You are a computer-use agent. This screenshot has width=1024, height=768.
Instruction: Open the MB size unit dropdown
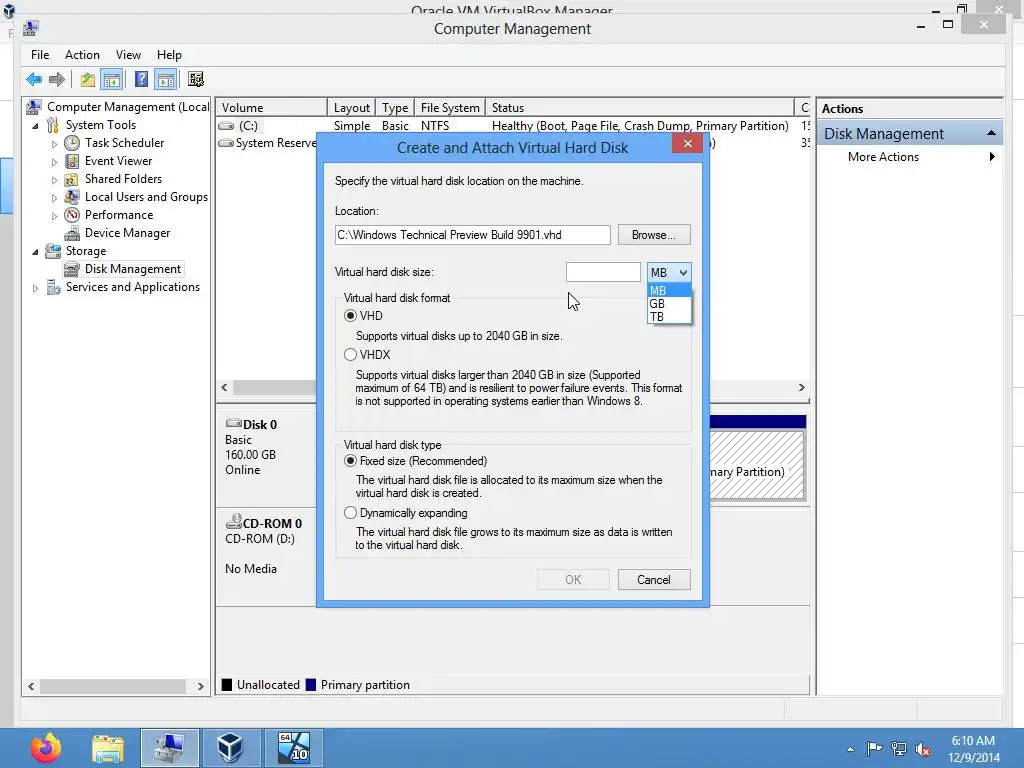(x=669, y=272)
